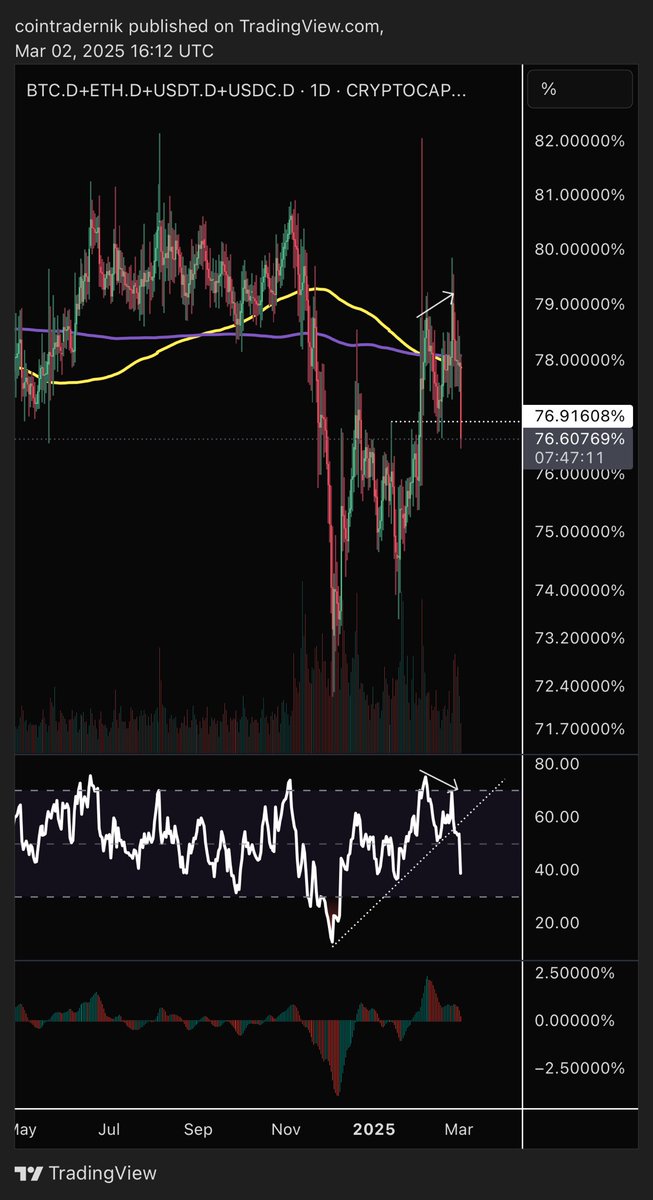This screenshot has height=1200, width=653.
Task: Click the 0.00000% histogram scale label
Action: [x=575, y=1021]
